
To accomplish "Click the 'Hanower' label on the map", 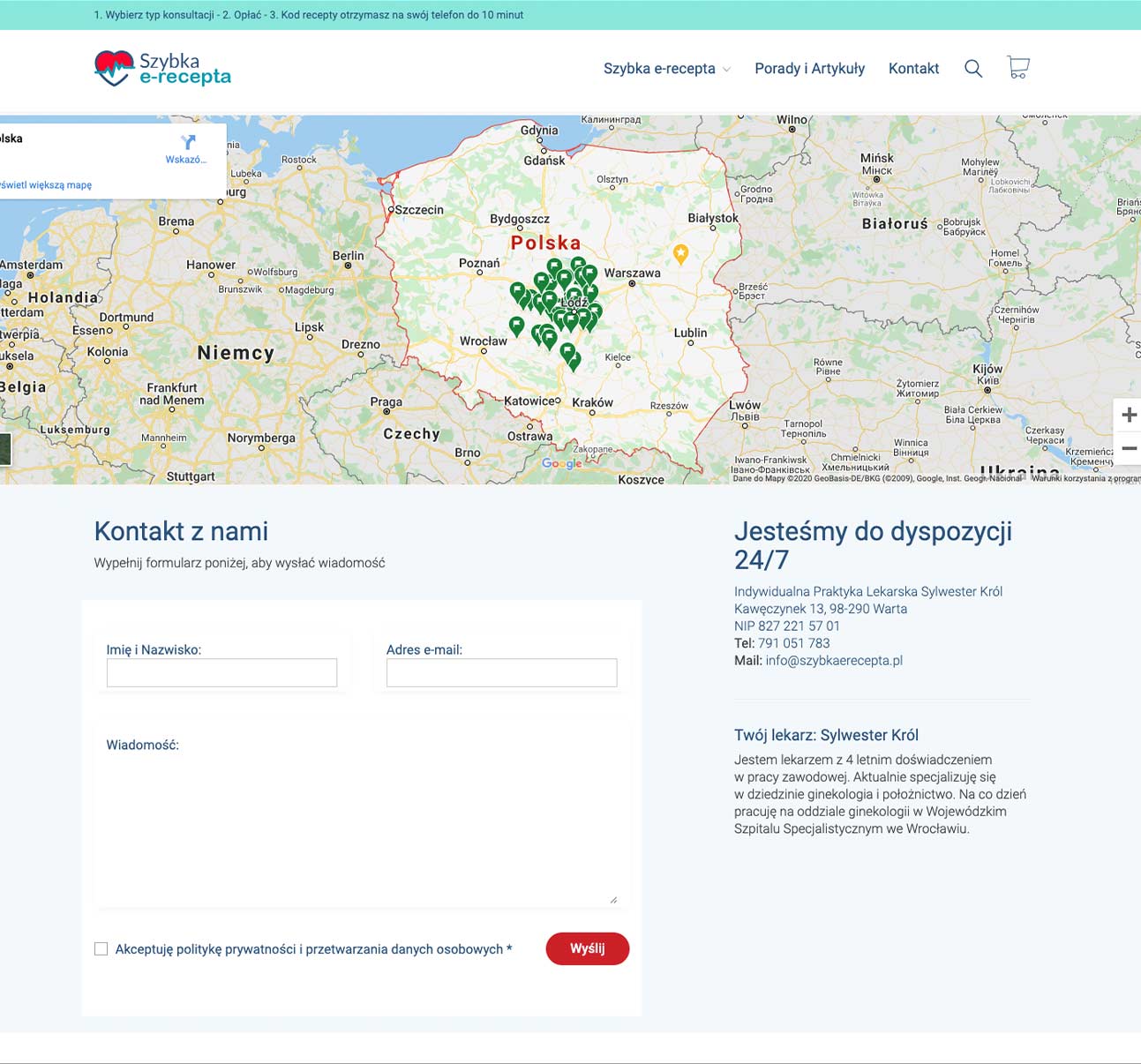I will point(211,265).
